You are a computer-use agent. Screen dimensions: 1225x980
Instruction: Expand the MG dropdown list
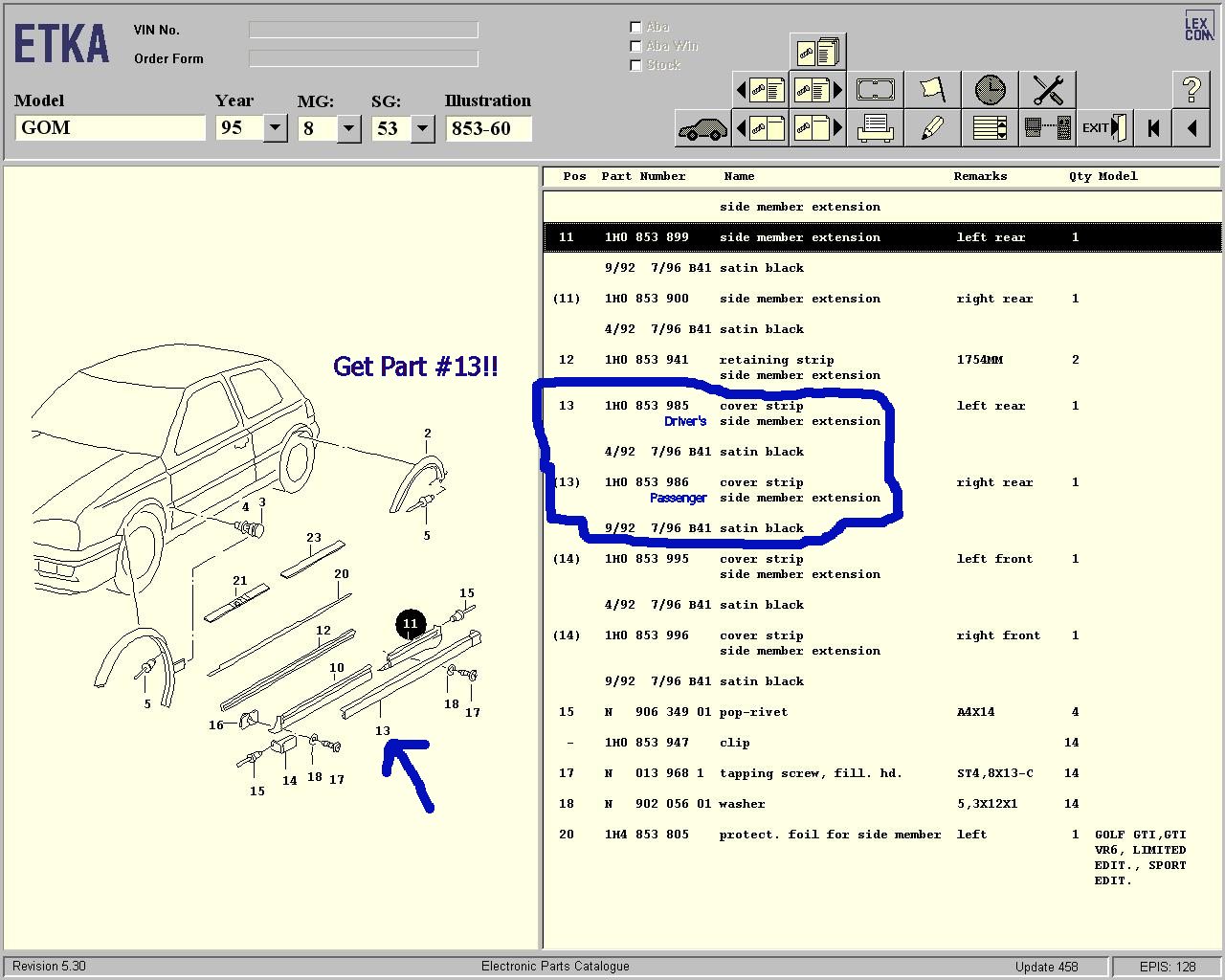pos(348,128)
